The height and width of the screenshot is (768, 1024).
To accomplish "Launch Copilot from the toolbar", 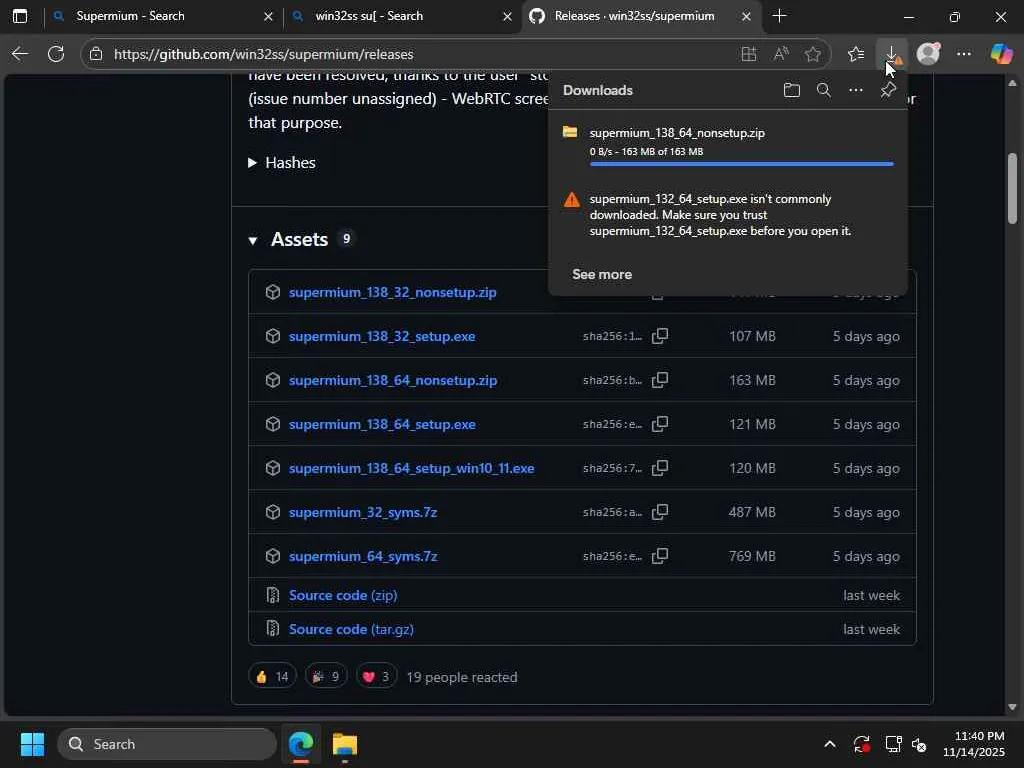I will 1001,54.
